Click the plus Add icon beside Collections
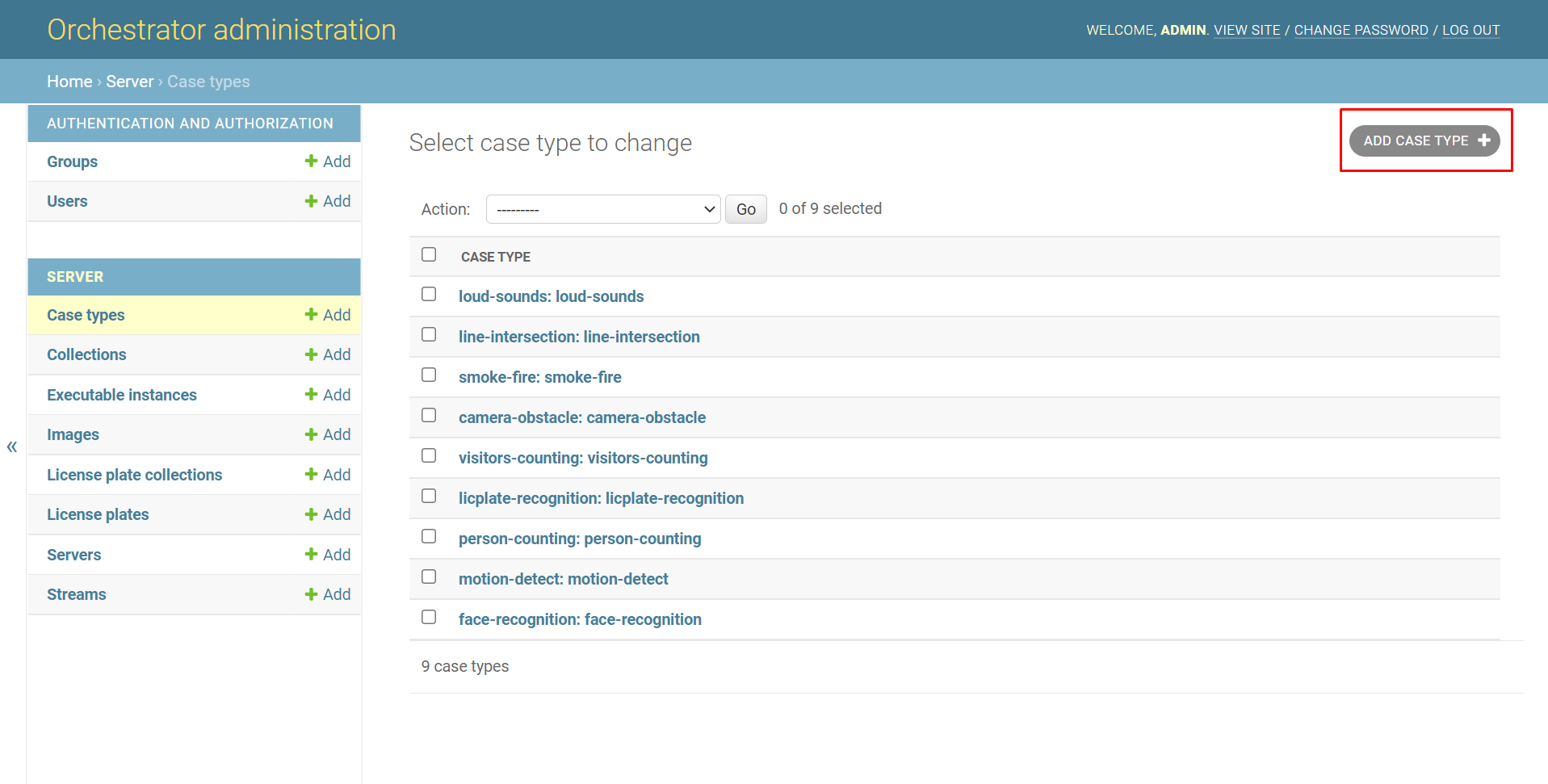 pos(311,354)
